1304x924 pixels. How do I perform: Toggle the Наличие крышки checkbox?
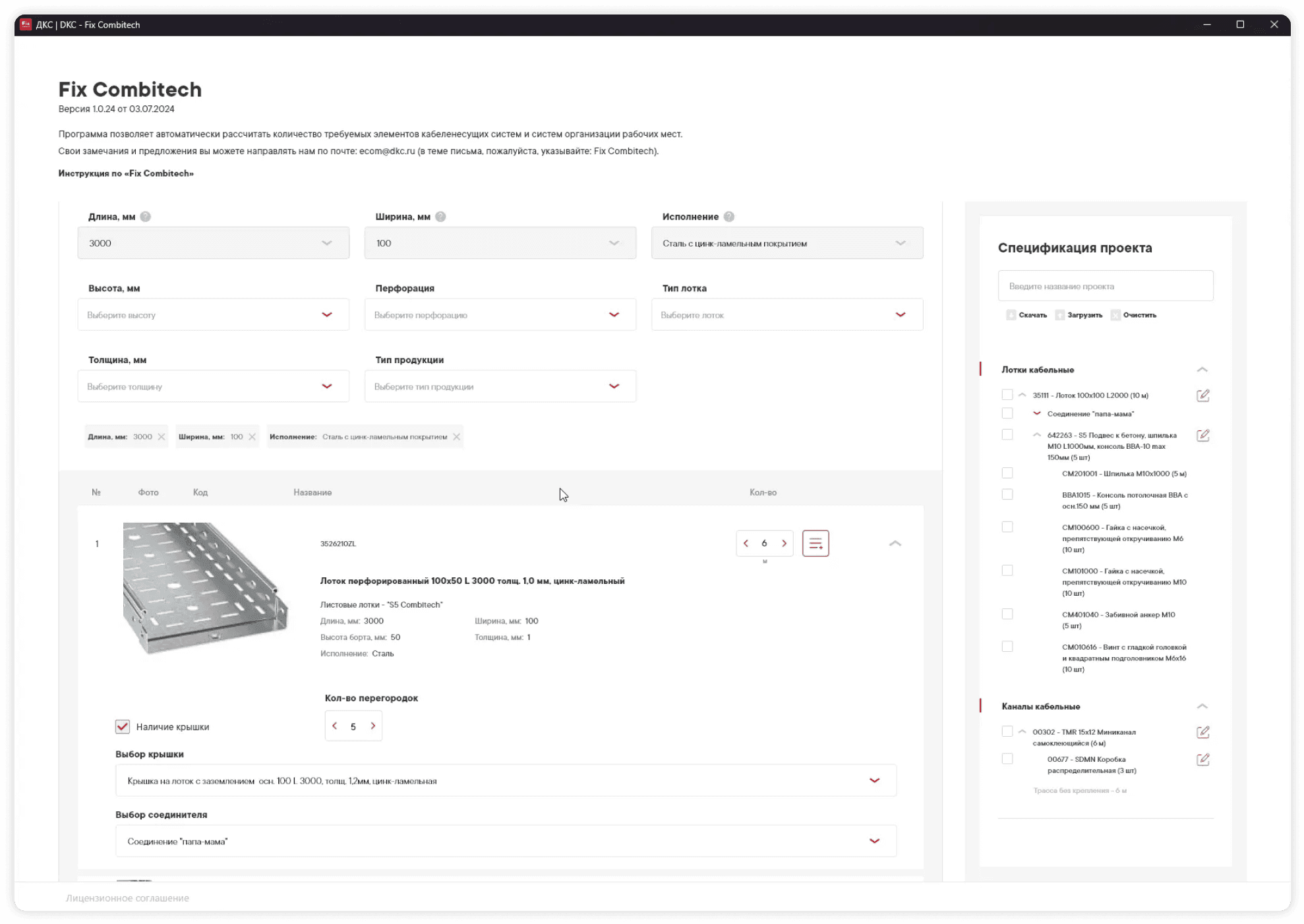[x=123, y=727]
